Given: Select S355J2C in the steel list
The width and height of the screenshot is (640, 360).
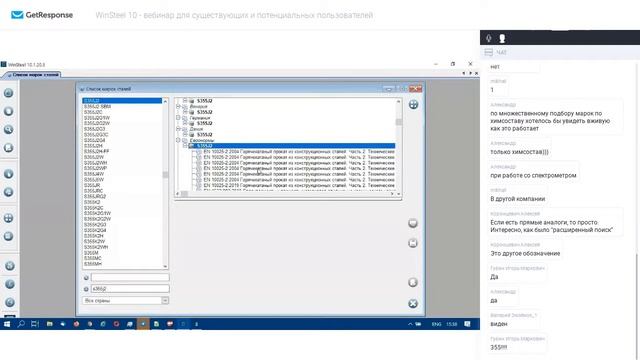Looking at the screenshot, I should coord(93,112).
